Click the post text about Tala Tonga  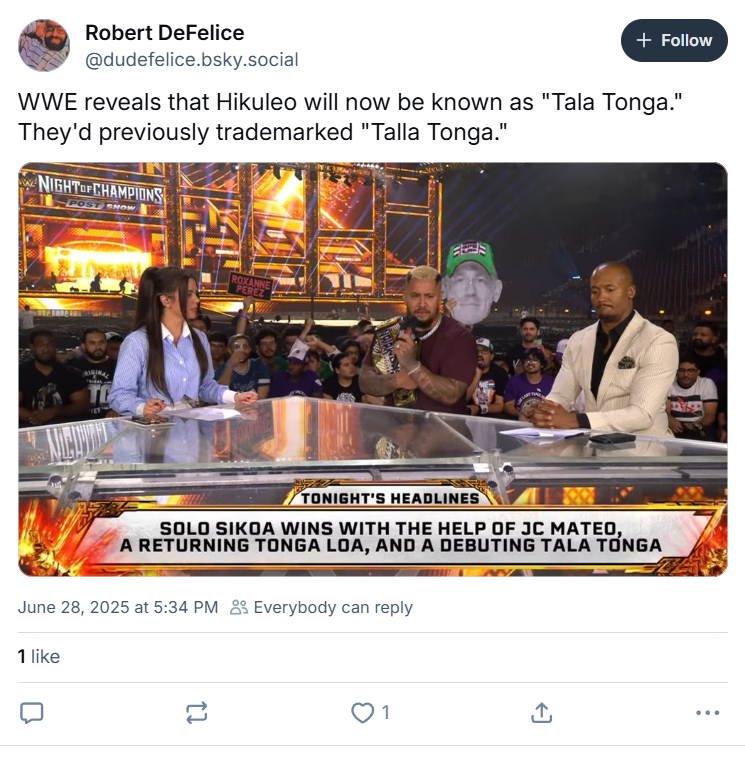(350, 117)
